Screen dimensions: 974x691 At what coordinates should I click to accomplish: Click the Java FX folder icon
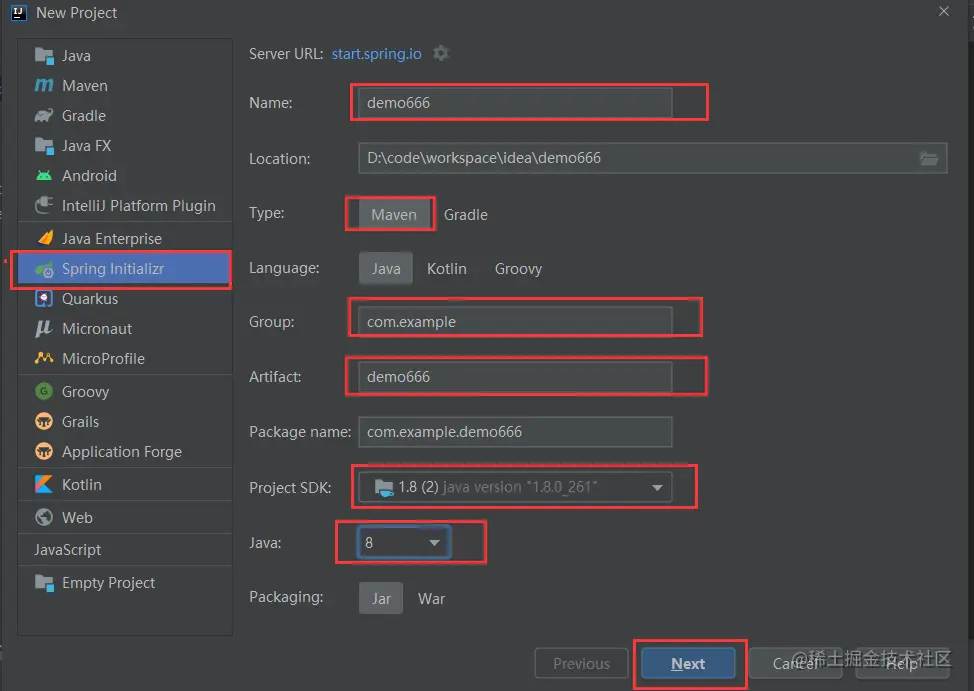(44, 146)
